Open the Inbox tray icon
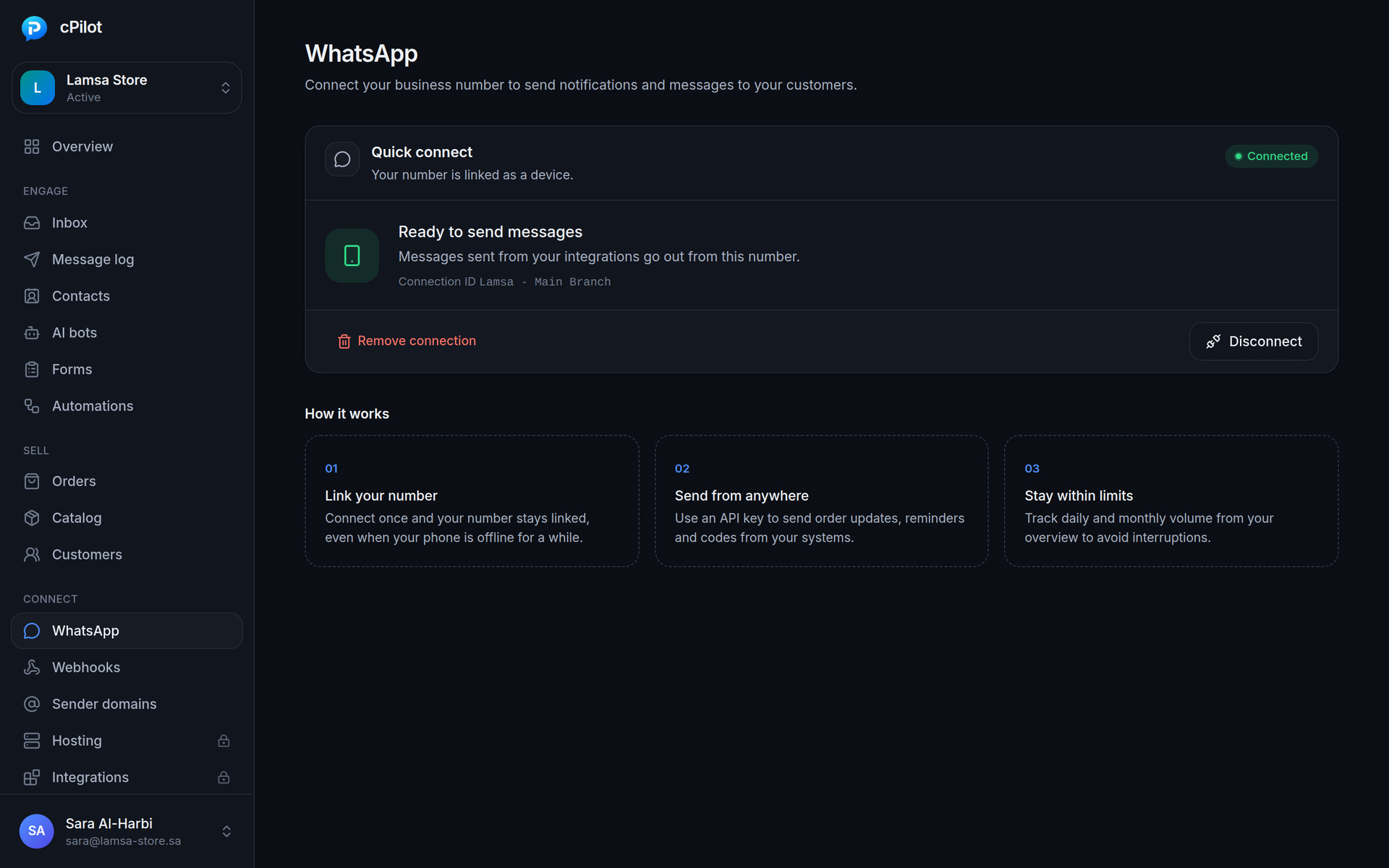Screen dimensions: 1389x868 [x=32, y=223]
